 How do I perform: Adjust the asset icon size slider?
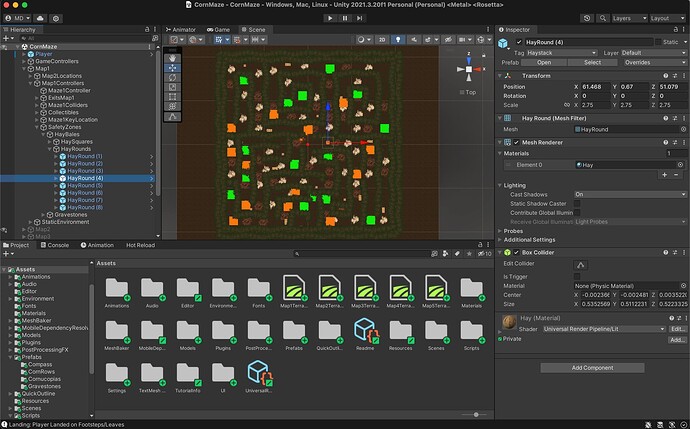(476, 414)
